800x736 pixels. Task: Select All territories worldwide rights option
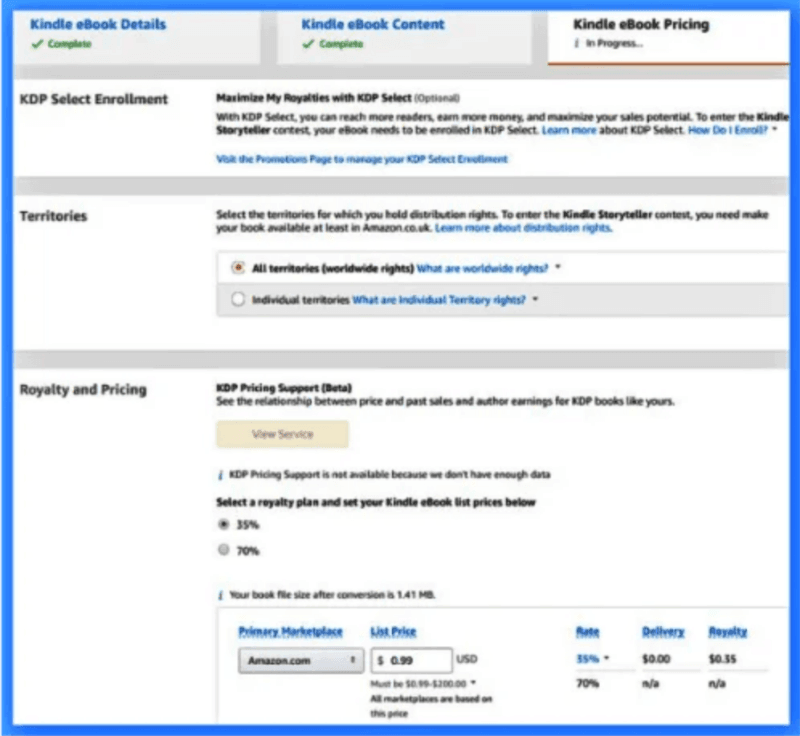237,268
